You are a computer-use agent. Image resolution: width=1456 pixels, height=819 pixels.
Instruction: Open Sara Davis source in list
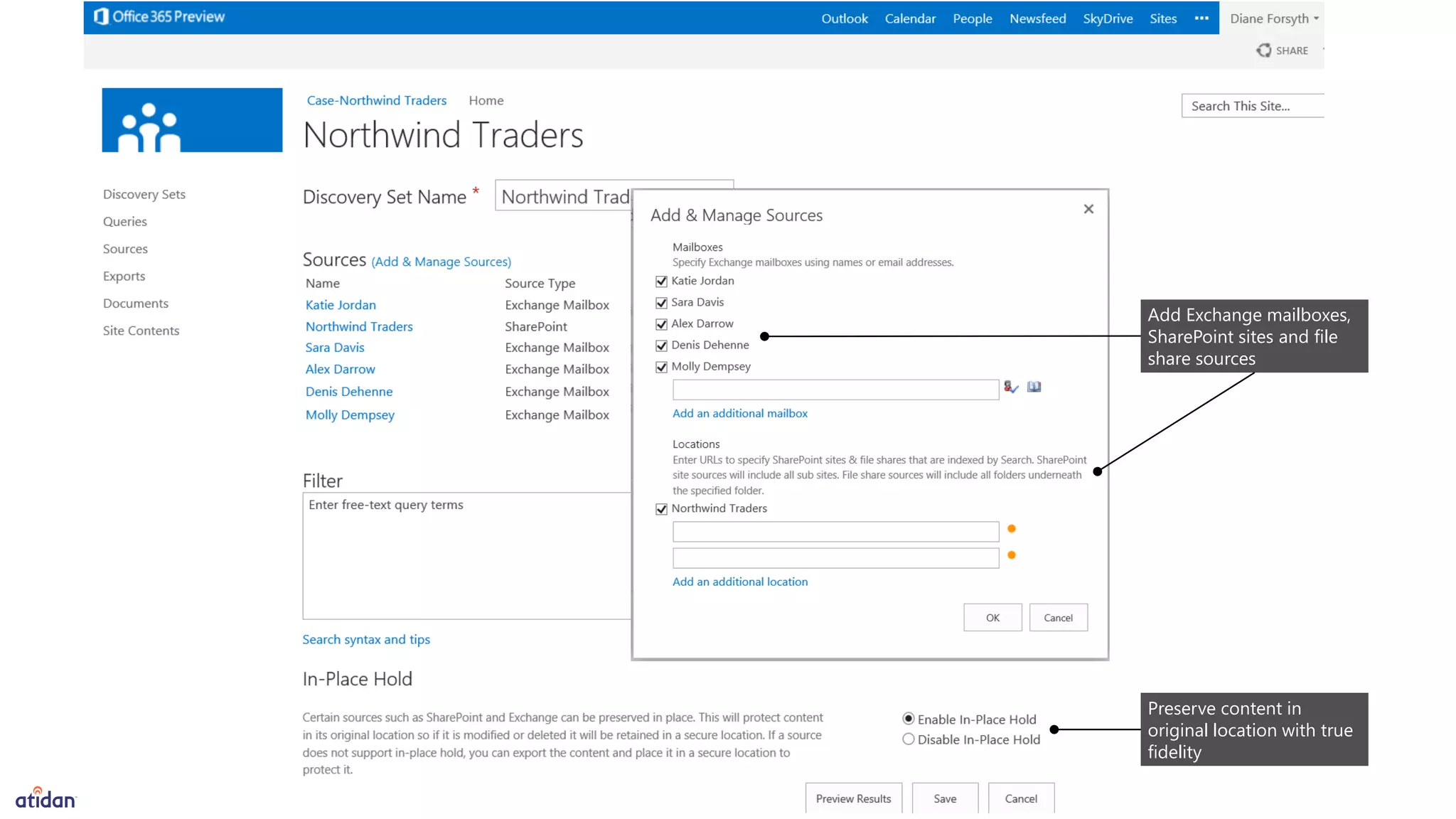[x=335, y=348]
